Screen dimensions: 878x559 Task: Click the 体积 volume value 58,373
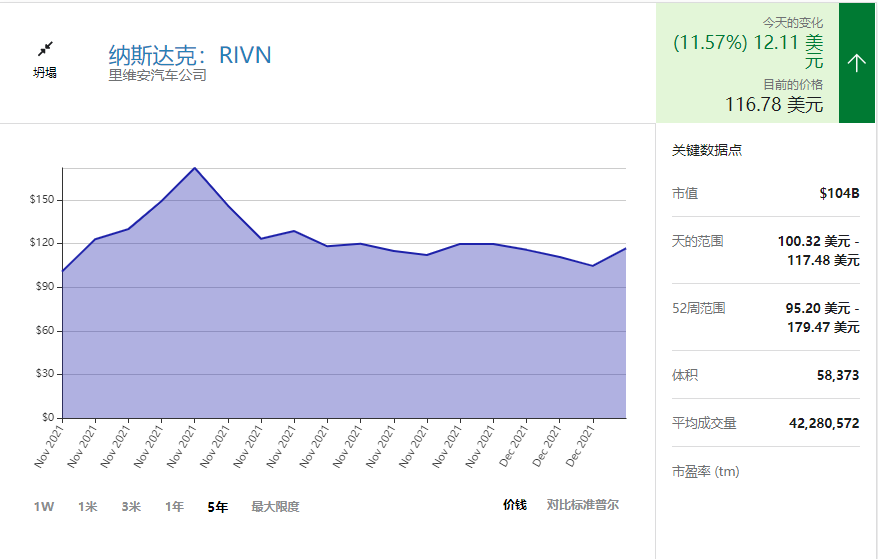point(837,375)
